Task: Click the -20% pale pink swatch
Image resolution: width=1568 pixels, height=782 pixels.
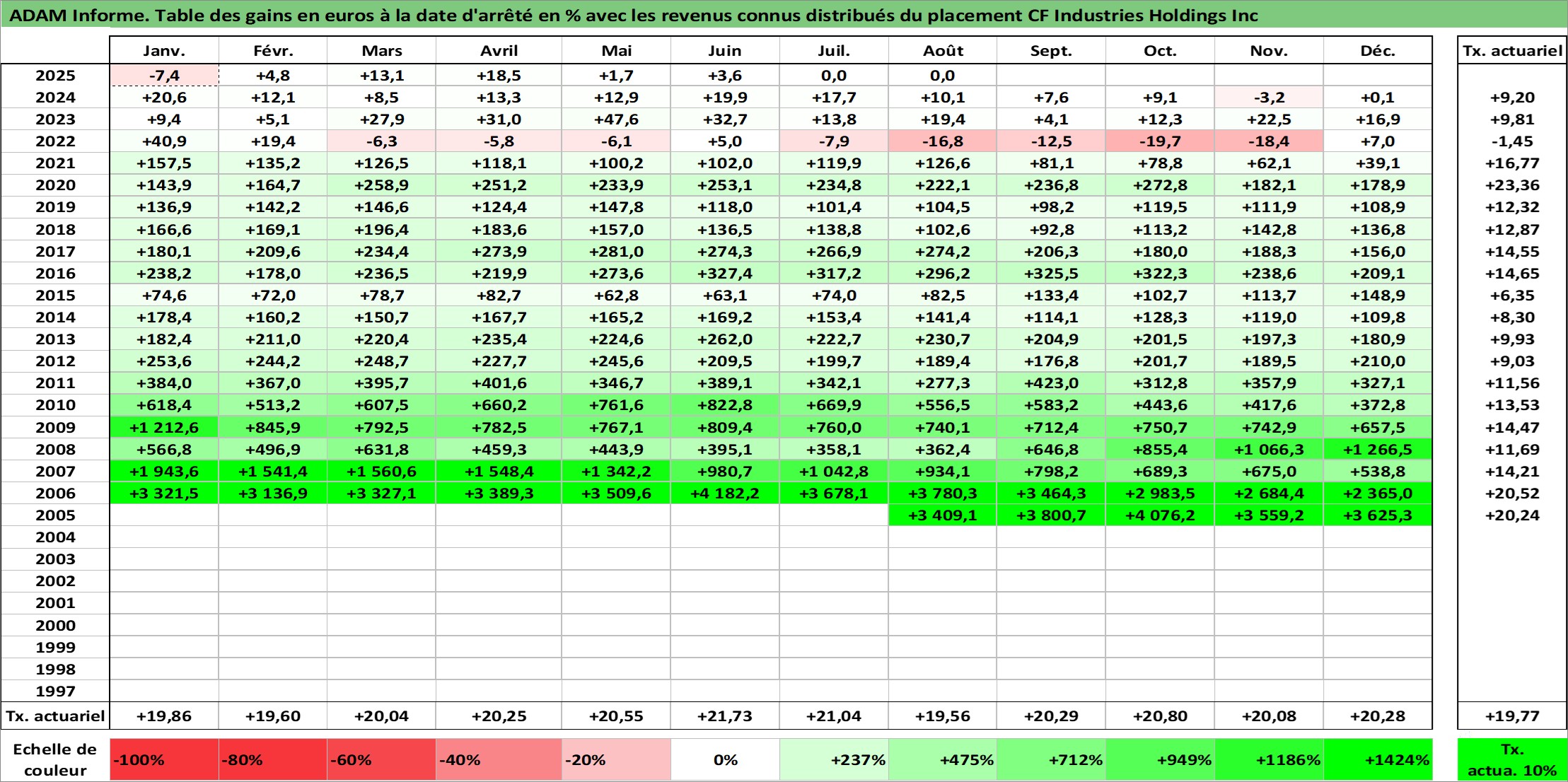Action: point(616,760)
